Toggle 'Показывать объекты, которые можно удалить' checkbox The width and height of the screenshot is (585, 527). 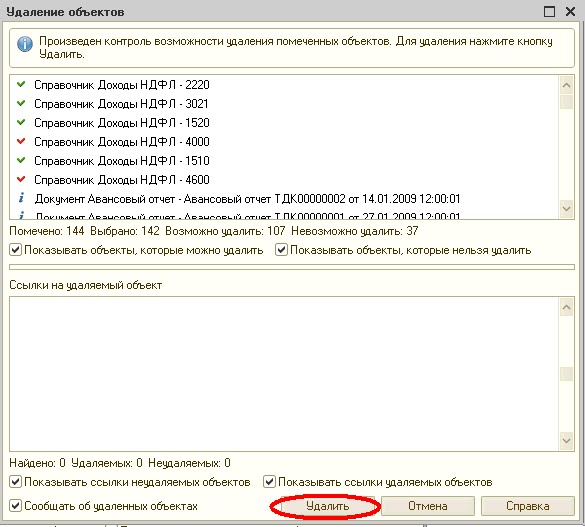pyautogui.click(x=15, y=250)
